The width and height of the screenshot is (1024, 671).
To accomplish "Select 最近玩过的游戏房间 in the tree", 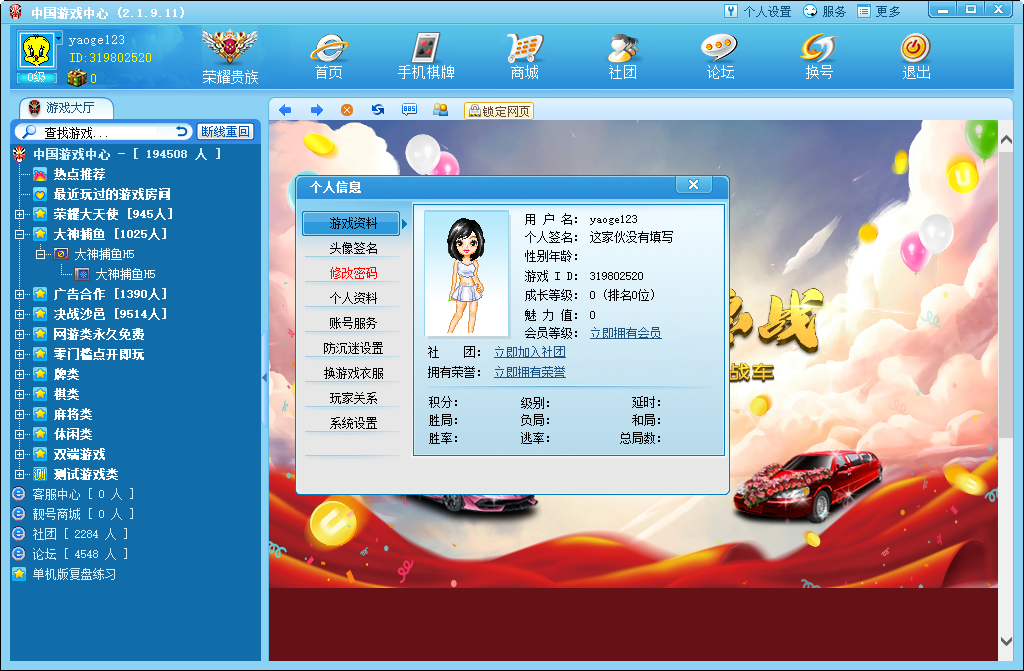I will [112, 194].
